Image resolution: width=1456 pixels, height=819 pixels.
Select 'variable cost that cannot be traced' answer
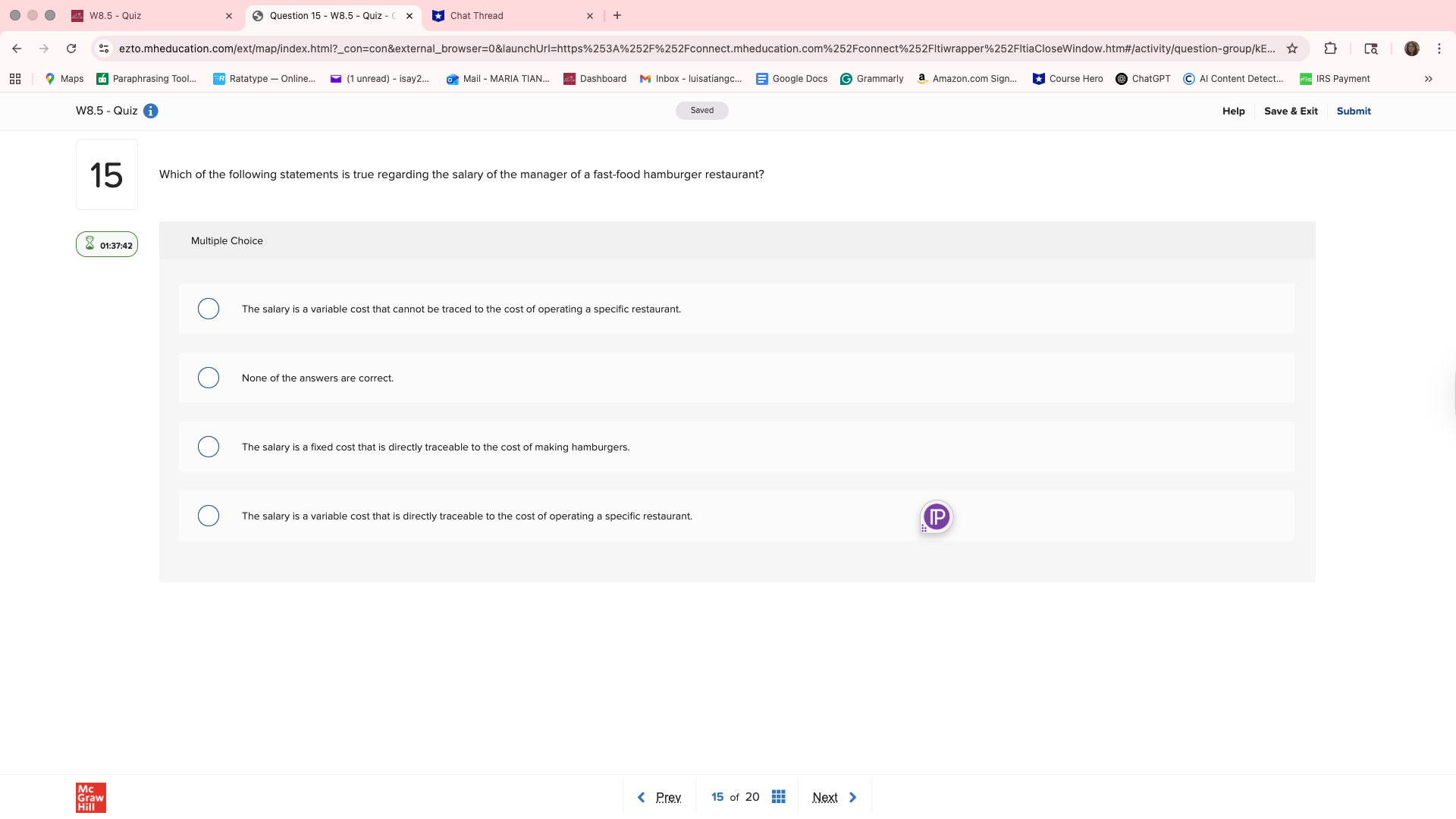click(x=209, y=309)
